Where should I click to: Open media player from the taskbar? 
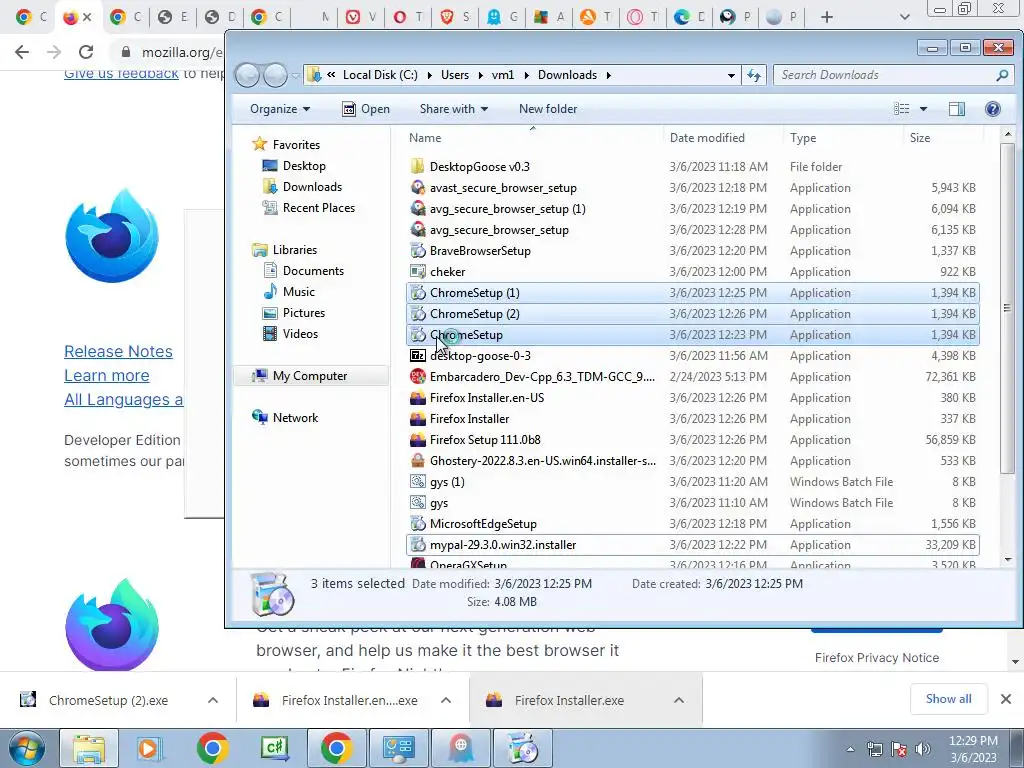[149, 748]
